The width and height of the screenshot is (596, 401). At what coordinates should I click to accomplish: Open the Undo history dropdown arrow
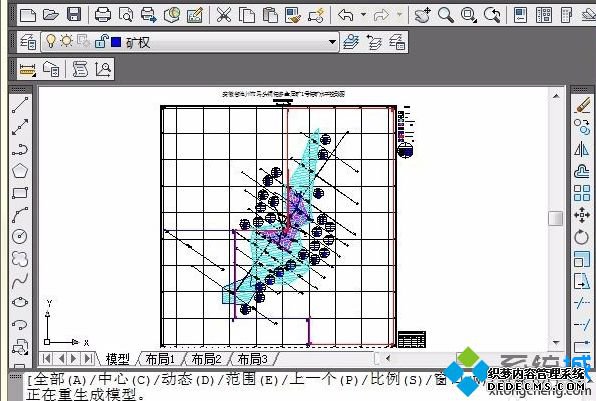pyautogui.click(x=363, y=15)
